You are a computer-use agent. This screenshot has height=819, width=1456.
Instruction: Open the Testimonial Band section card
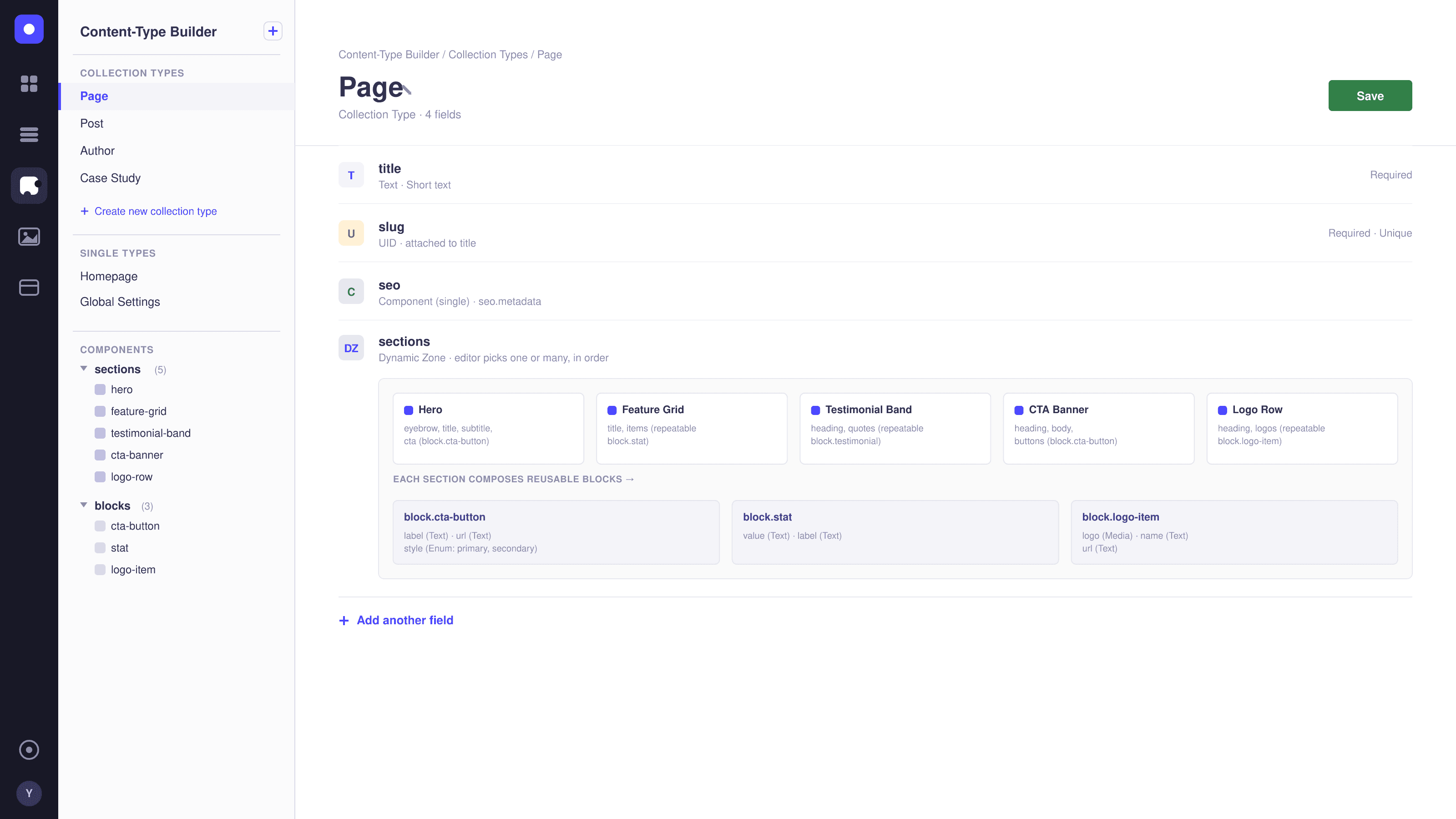[895, 429]
